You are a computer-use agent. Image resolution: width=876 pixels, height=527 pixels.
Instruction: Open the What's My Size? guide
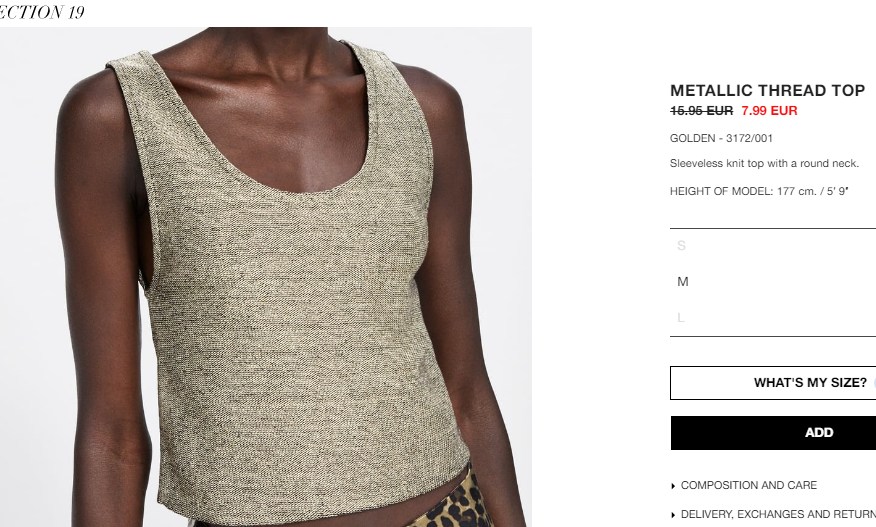tap(773, 383)
